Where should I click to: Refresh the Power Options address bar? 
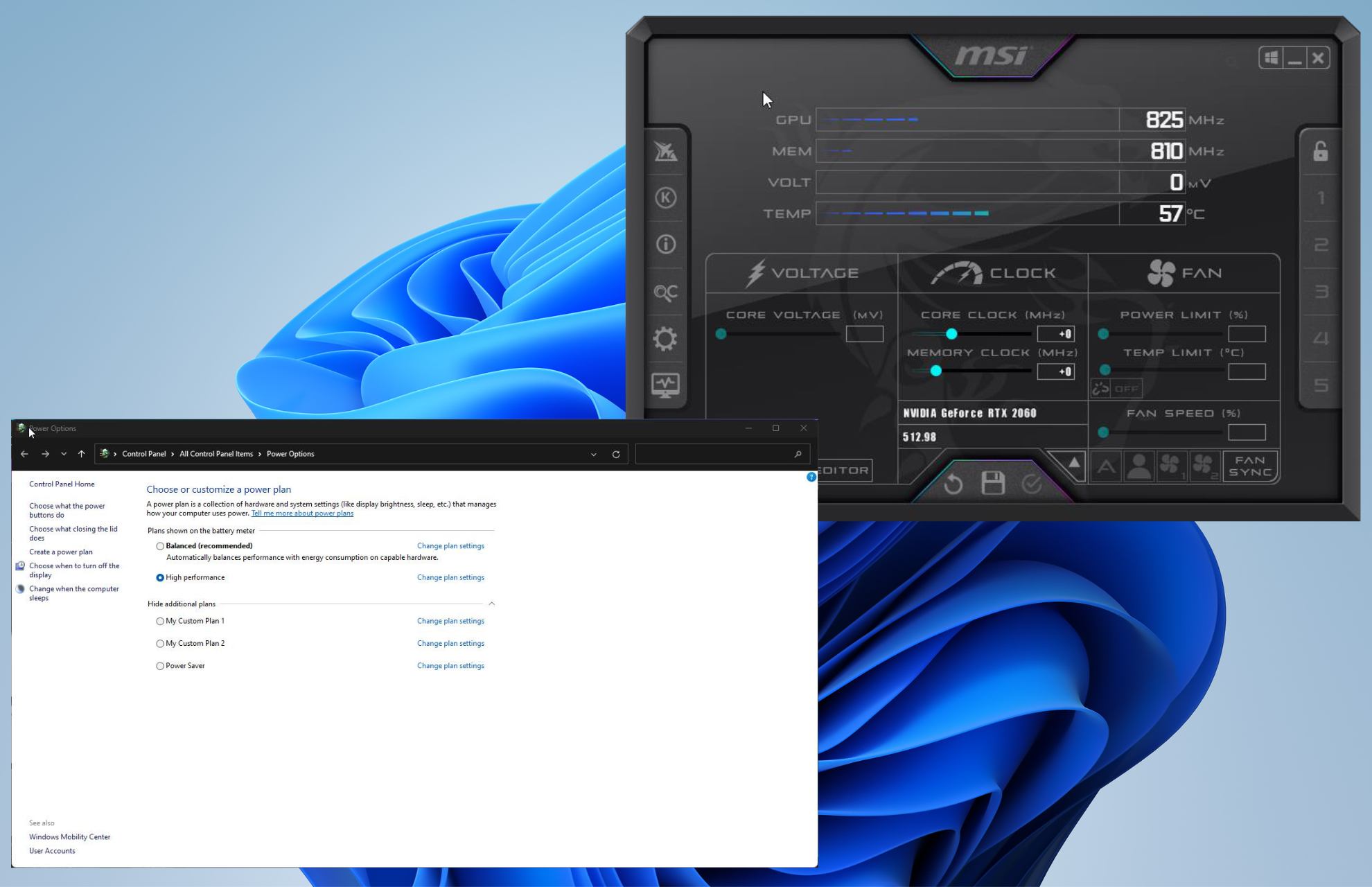tap(615, 454)
